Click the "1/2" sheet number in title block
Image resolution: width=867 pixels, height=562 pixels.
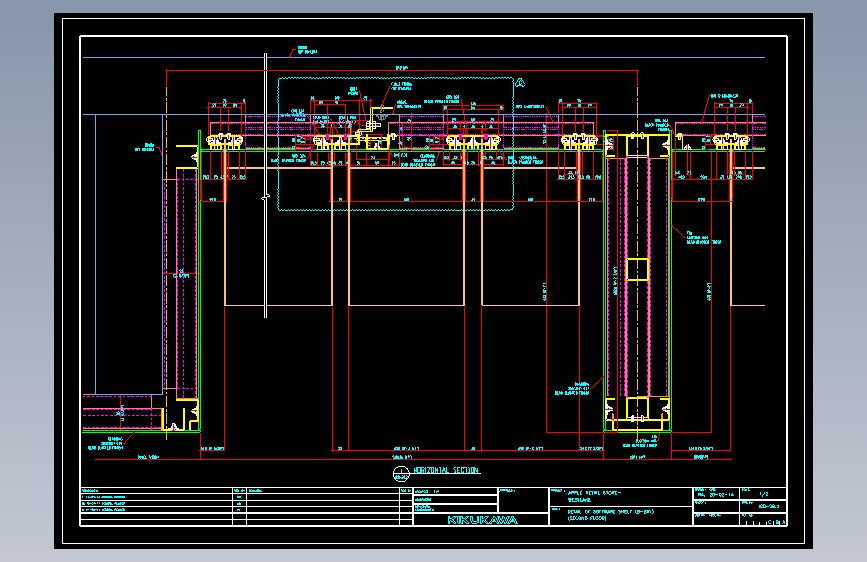point(764,494)
